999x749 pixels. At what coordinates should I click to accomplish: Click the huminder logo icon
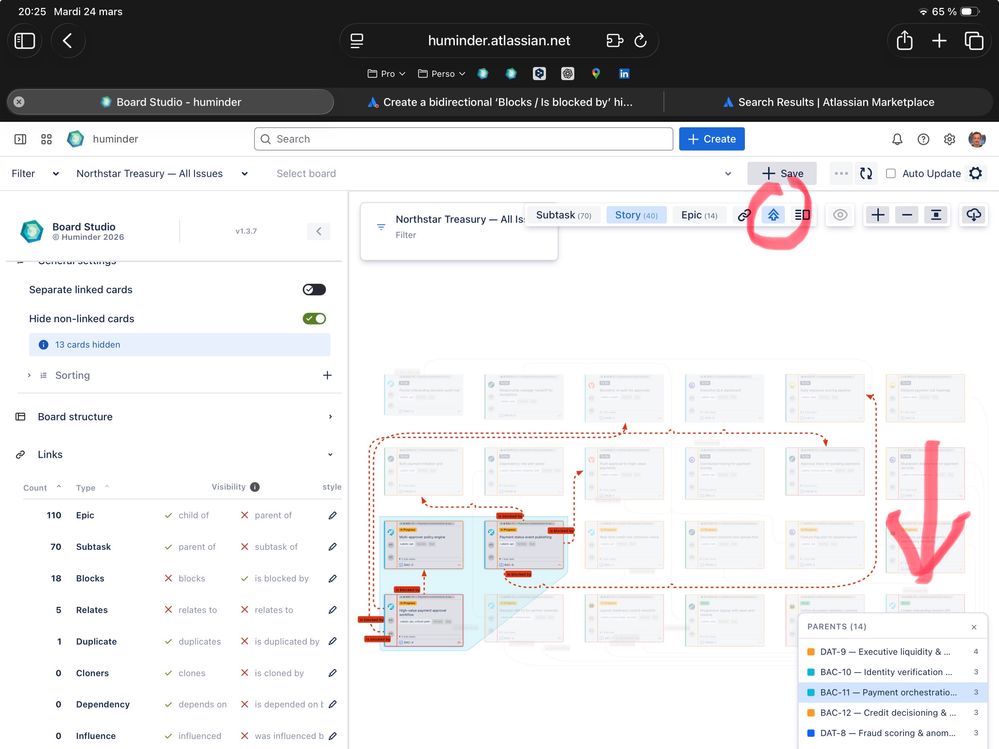point(75,139)
